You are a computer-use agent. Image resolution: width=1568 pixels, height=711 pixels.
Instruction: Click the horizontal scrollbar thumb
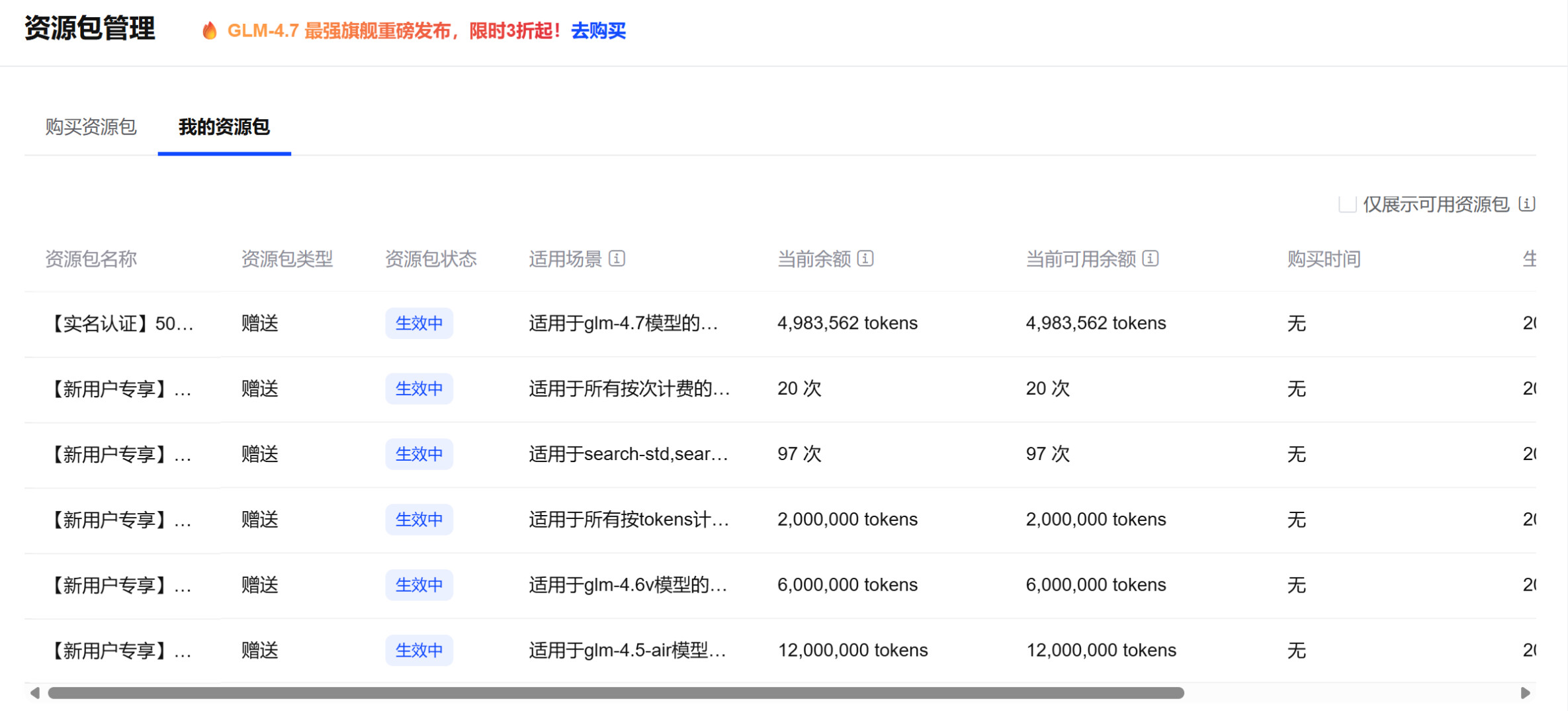pyautogui.click(x=615, y=692)
